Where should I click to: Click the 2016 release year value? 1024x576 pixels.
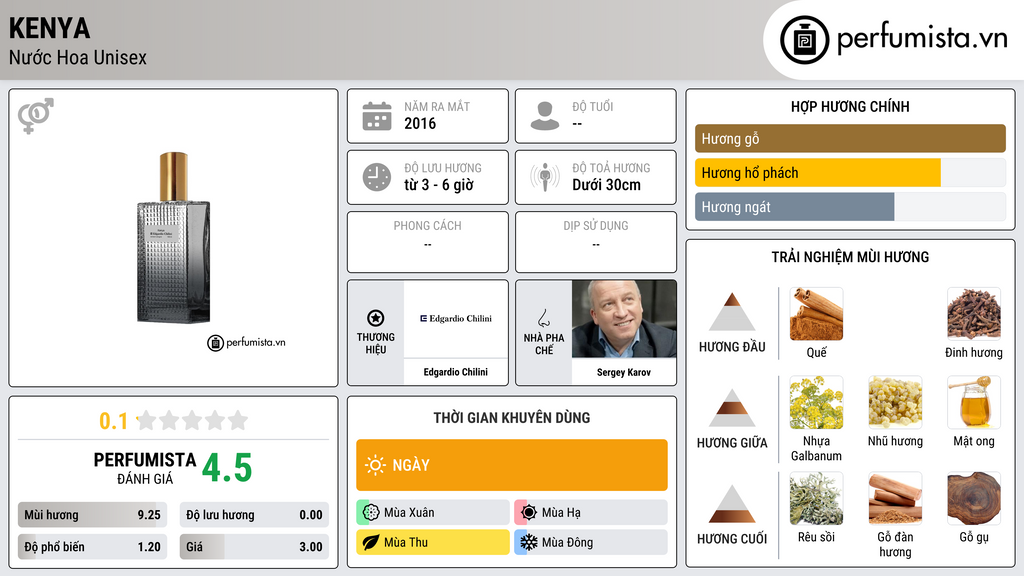420,123
